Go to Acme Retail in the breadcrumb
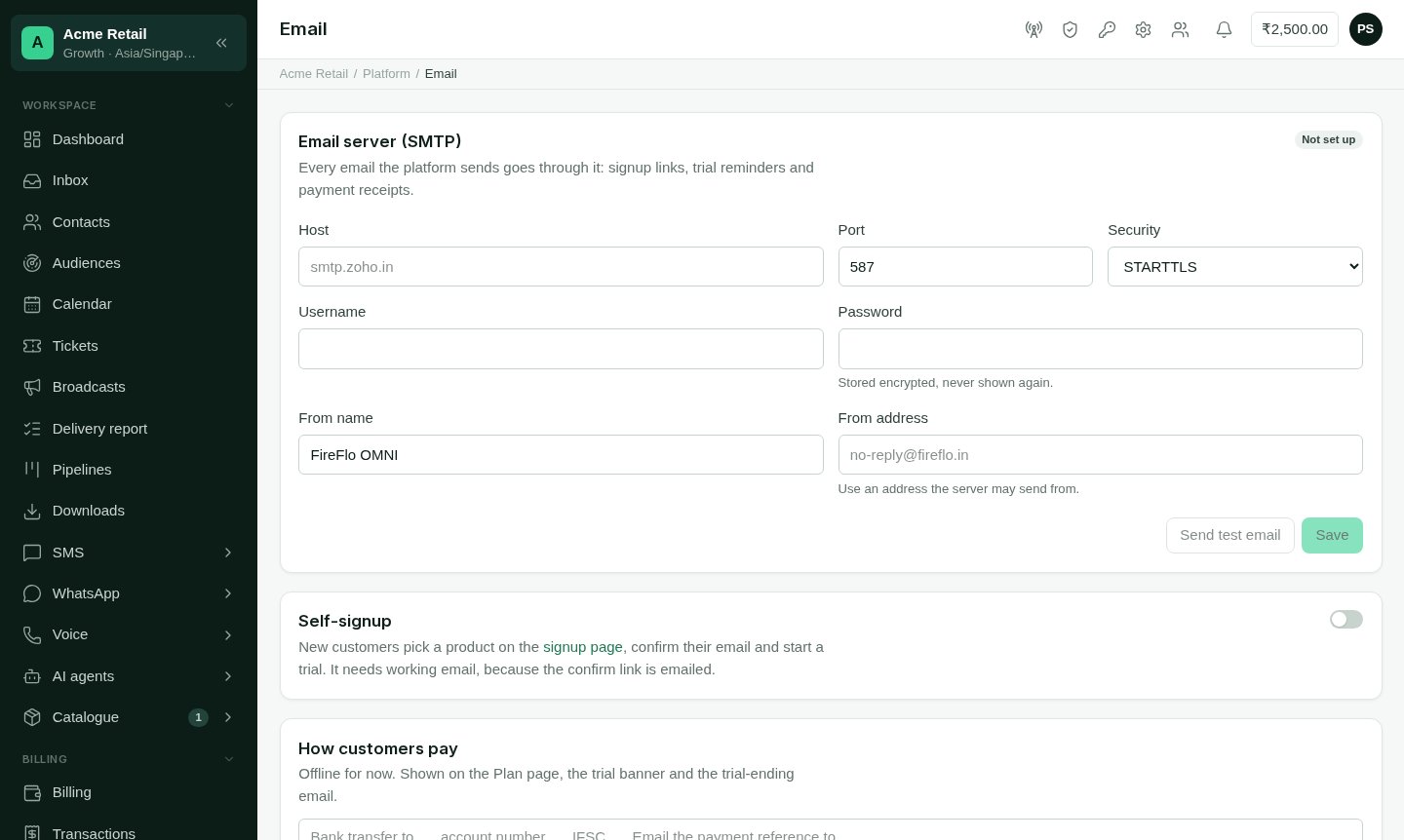The width and height of the screenshot is (1404, 840). [314, 74]
